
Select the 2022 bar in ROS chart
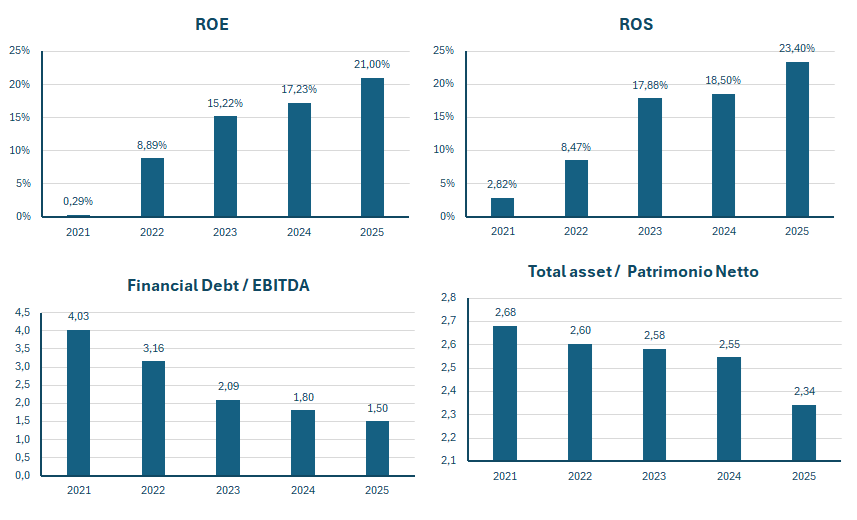(x=576, y=188)
